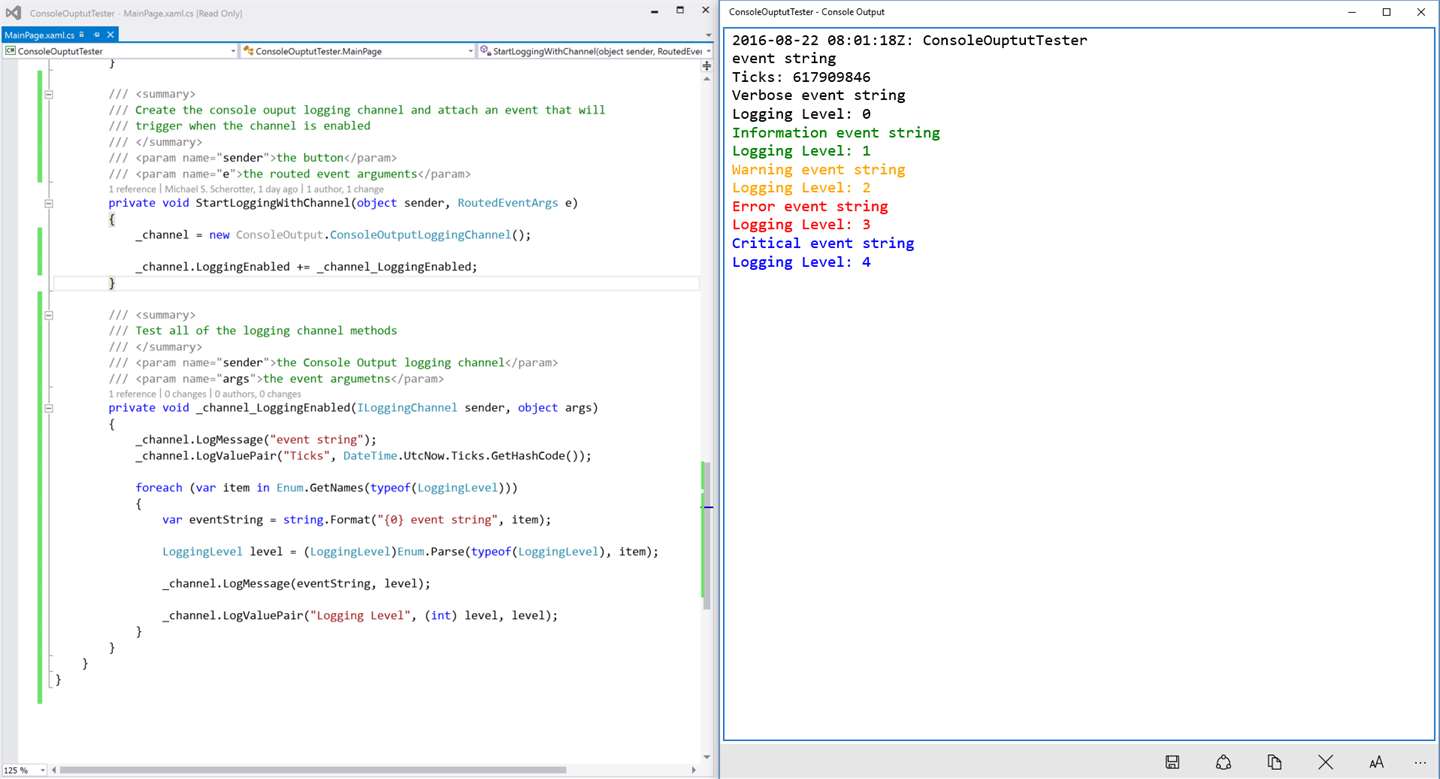The image size is (1440, 779).
Task: Open the 125 % zoom level dropdown
Action: click(24, 770)
